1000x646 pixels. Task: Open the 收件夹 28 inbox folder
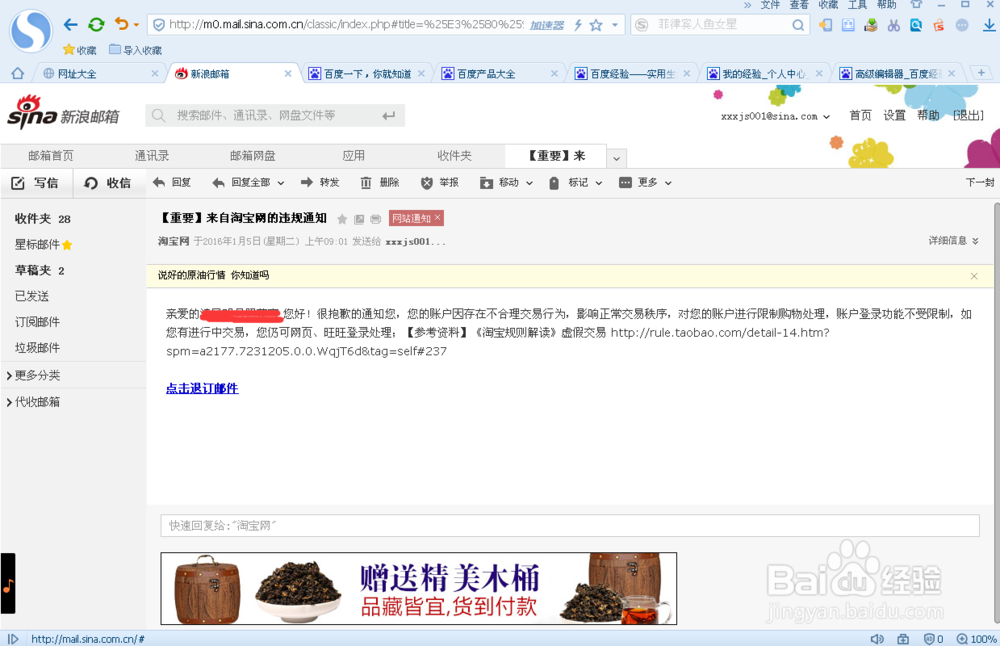(x=43, y=219)
